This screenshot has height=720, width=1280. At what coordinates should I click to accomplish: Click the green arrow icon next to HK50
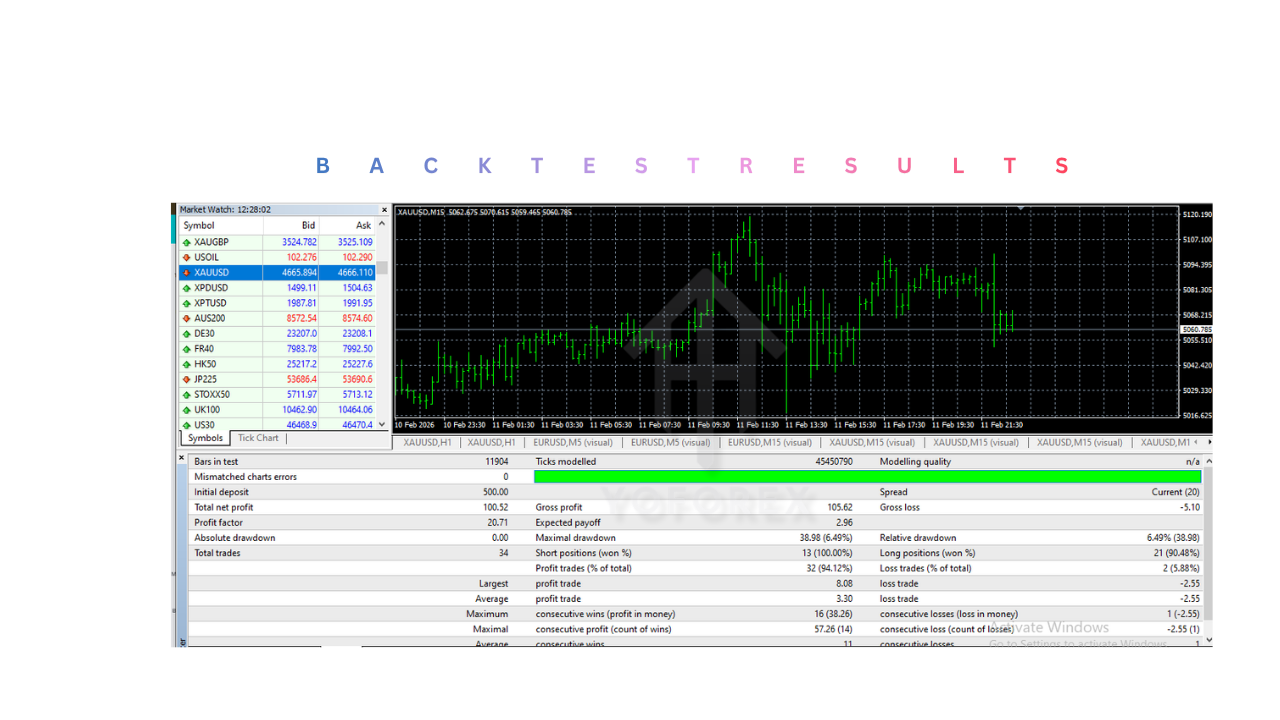187,363
